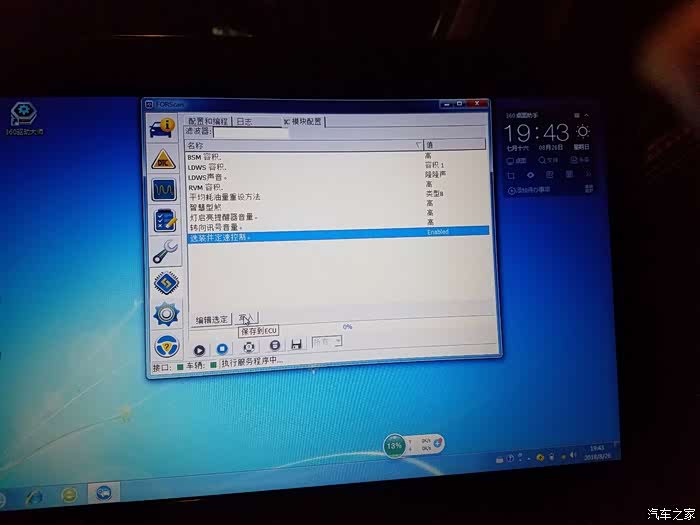This screenshot has height=525, width=700.
Task: Select the 模块配置 tab
Action: (303, 121)
